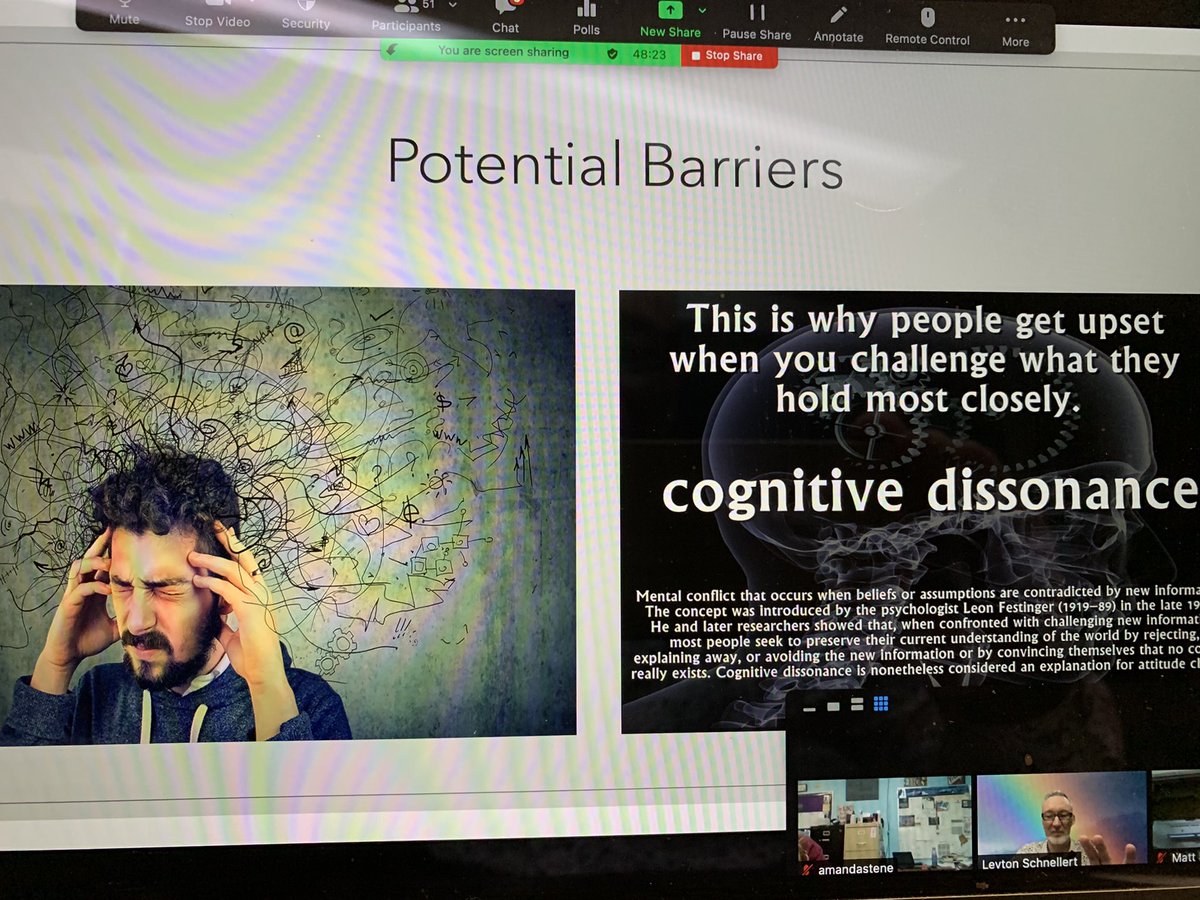Open the Participants panel
The image size is (1200, 900).
pos(405,17)
